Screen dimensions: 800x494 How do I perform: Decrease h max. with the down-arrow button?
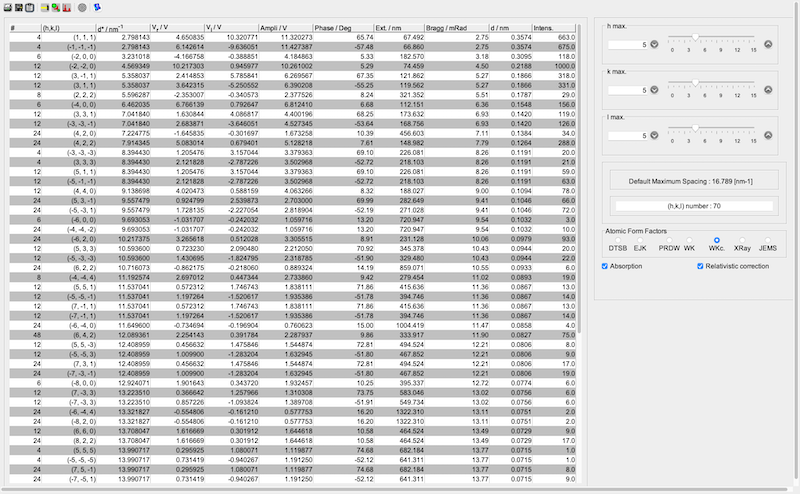(x=654, y=44)
